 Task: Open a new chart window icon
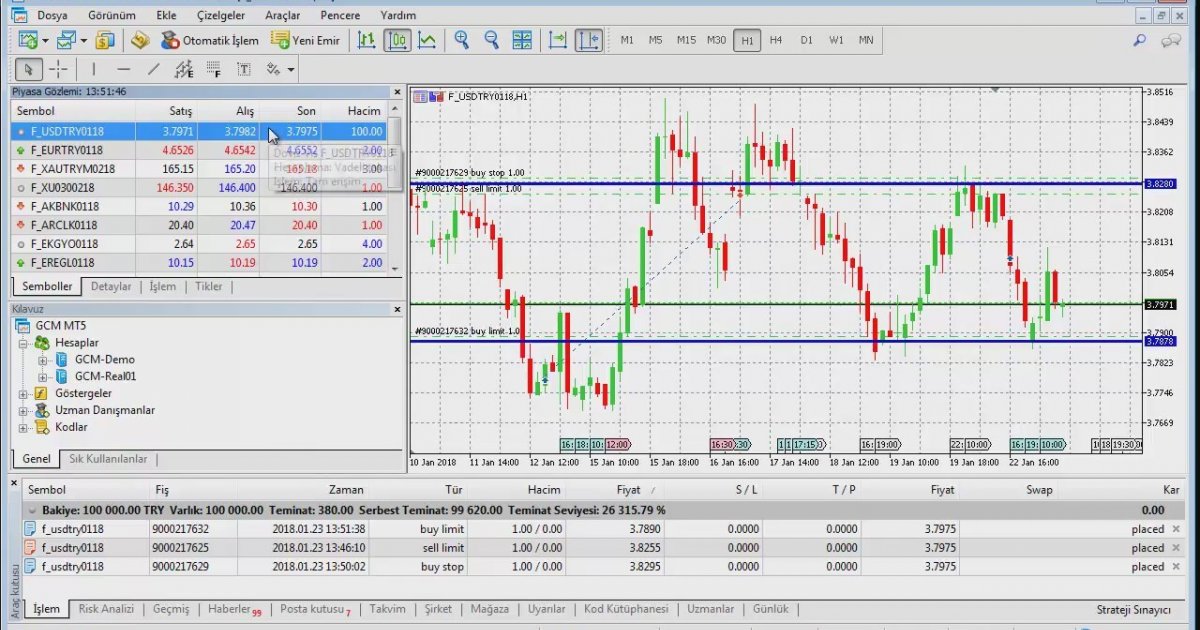[28, 40]
